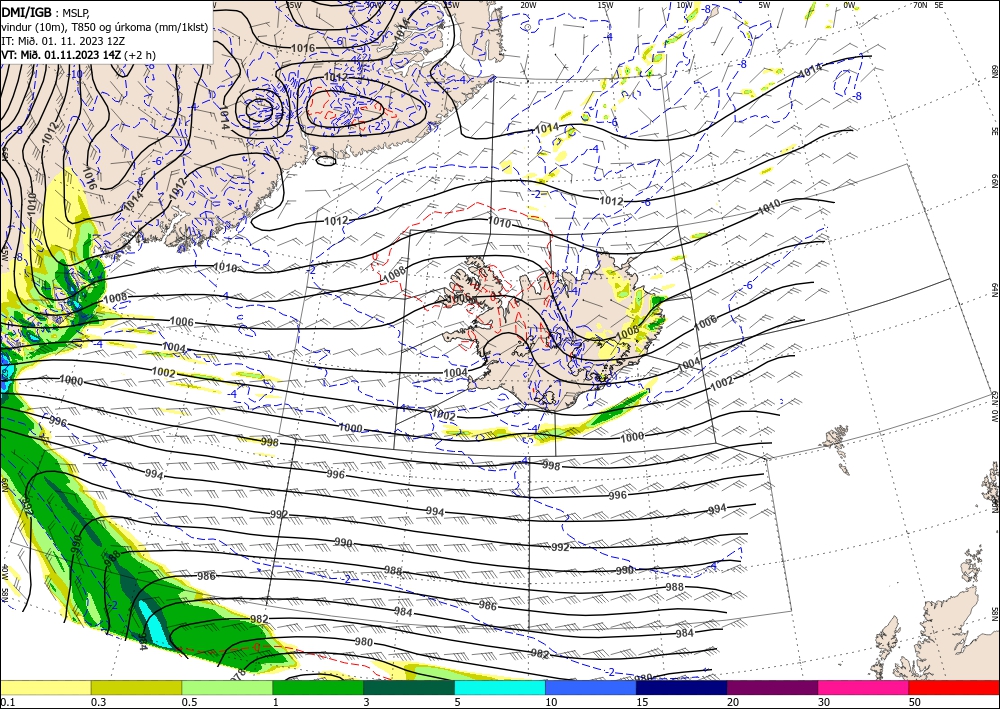Screen dimensions: 1000x709
Task: Click the '1' legend value label
Action: coord(276,702)
